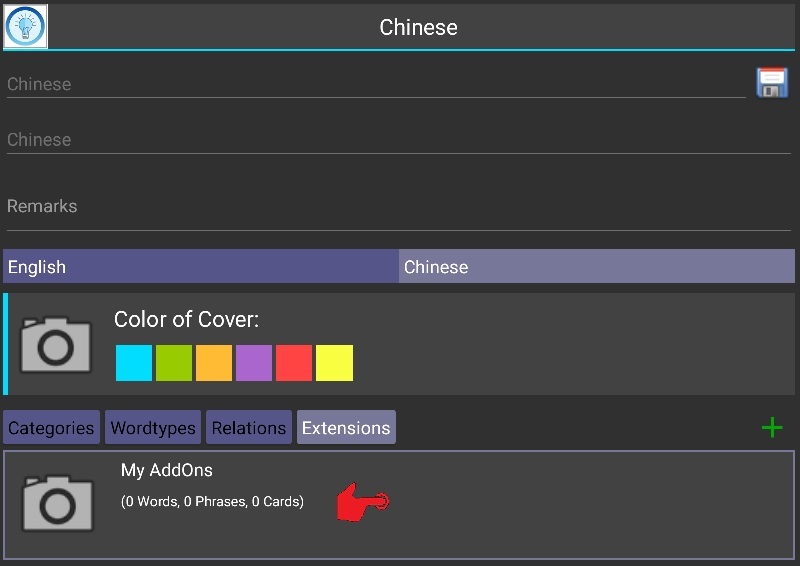The height and width of the screenshot is (566, 800).
Task: Click the lightbulb app icon
Action: click(x=26, y=27)
